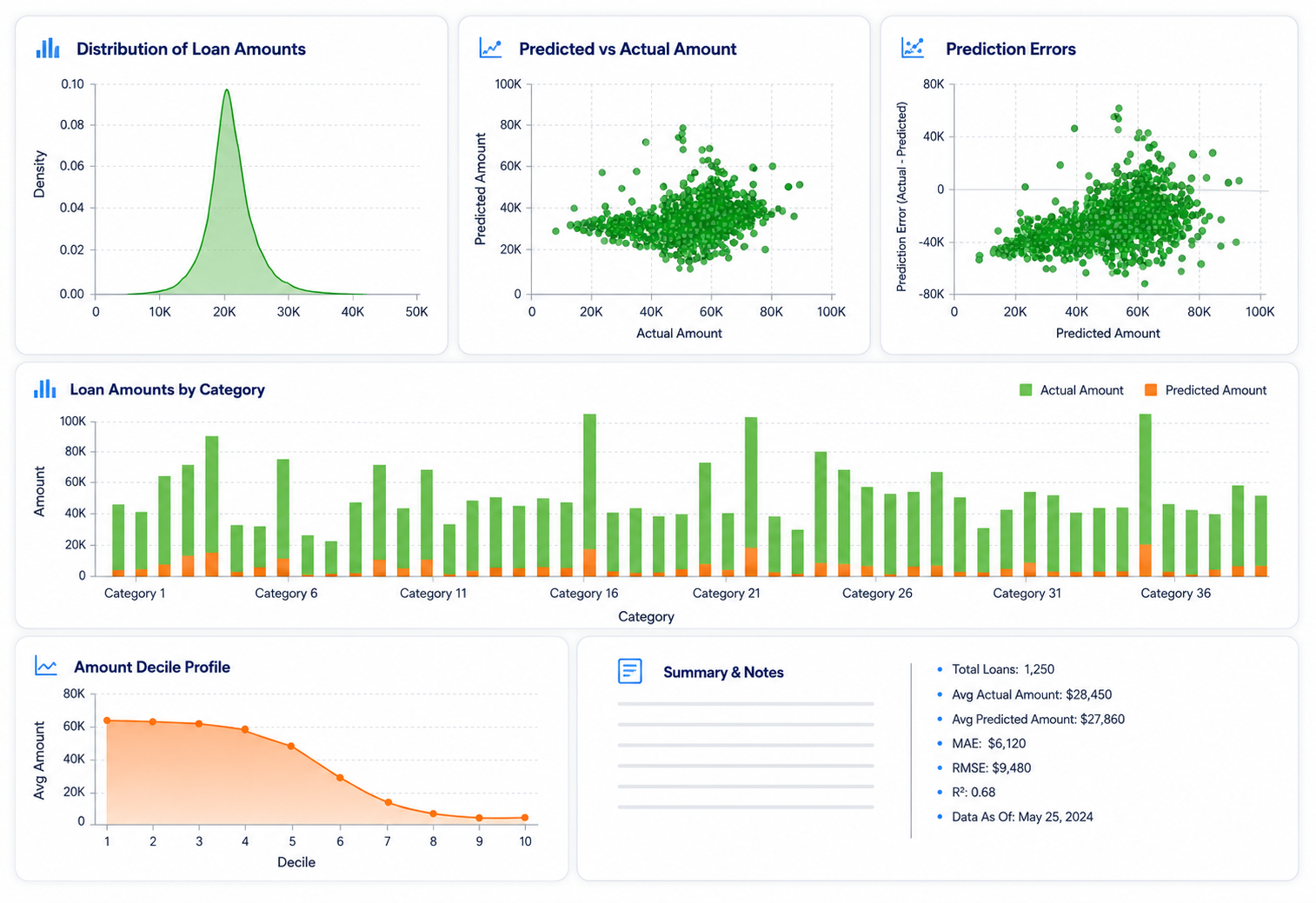Click the Actual Amount legend label
The image size is (1316, 903).
(1082, 390)
